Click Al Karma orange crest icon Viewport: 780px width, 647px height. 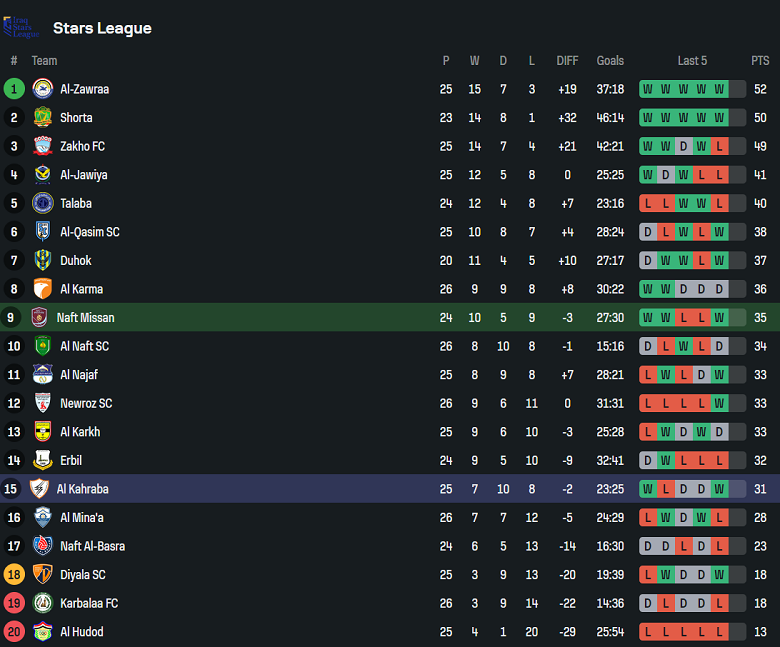42,289
